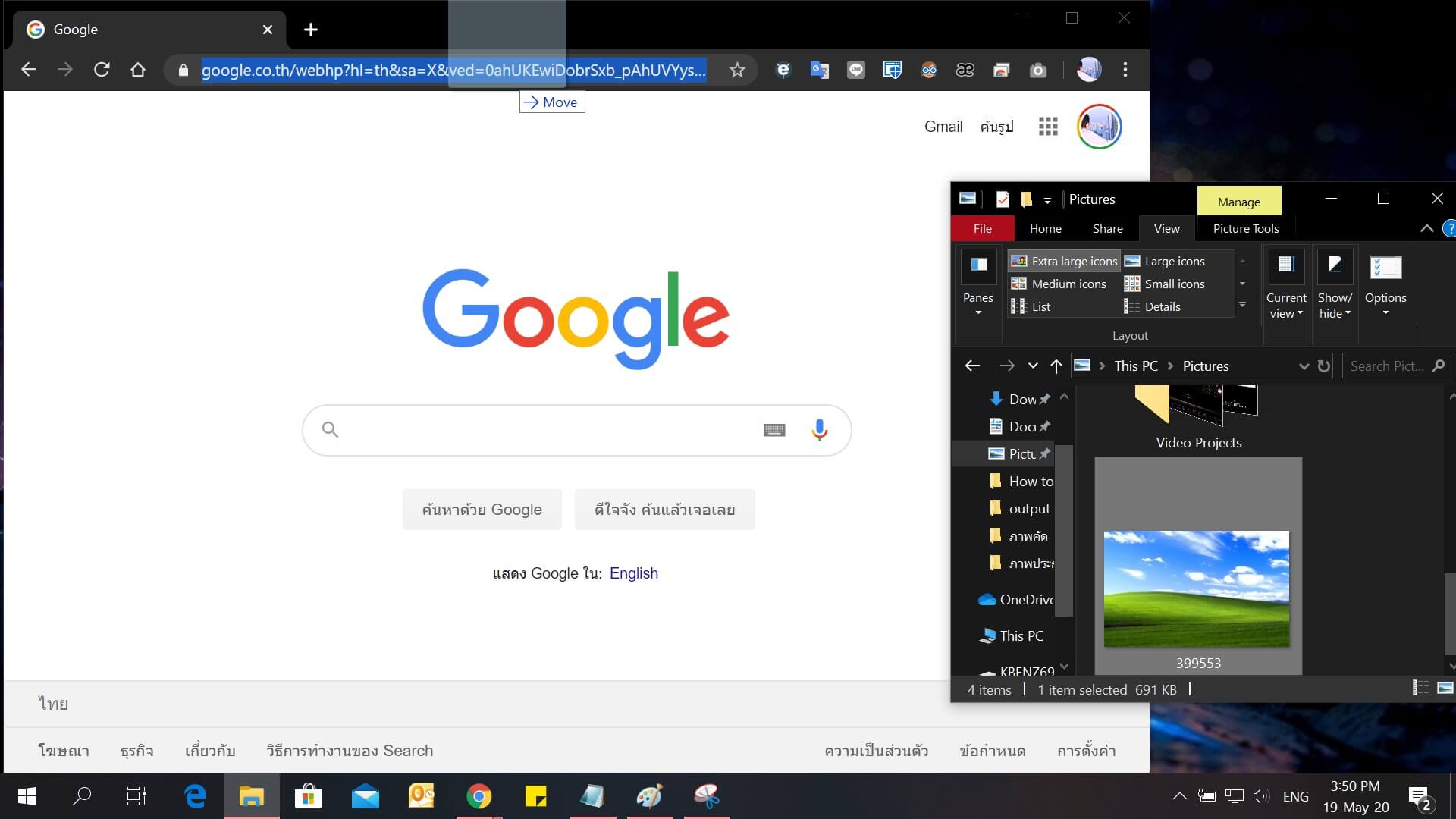Image resolution: width=1456 pixels, height=819 pixels.
Task: Switch to details view in status bar
Action: pyautogui.click(x=1420, y=689)
